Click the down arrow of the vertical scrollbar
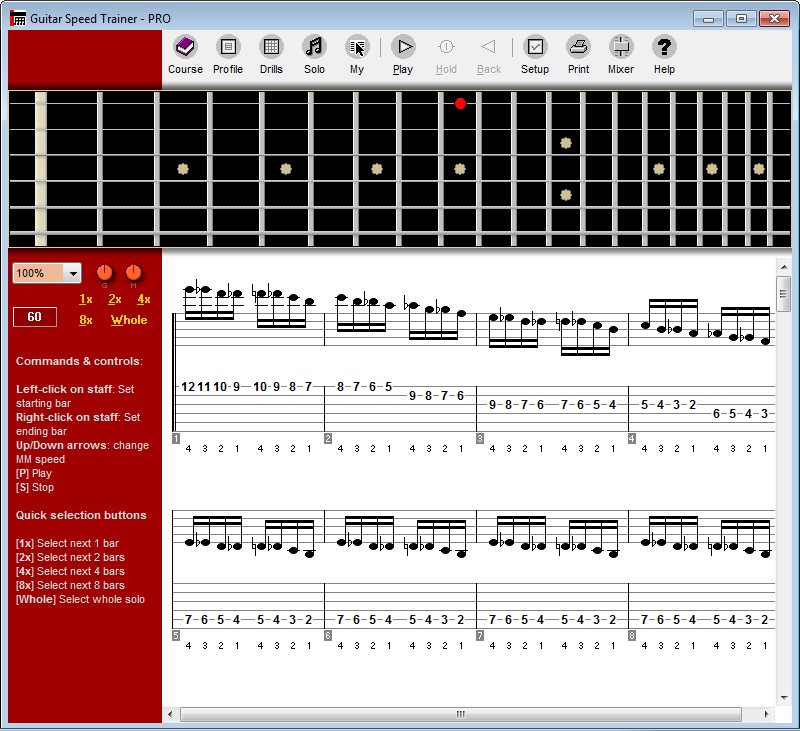The image size is (800, 731). (x=783, y=698)
